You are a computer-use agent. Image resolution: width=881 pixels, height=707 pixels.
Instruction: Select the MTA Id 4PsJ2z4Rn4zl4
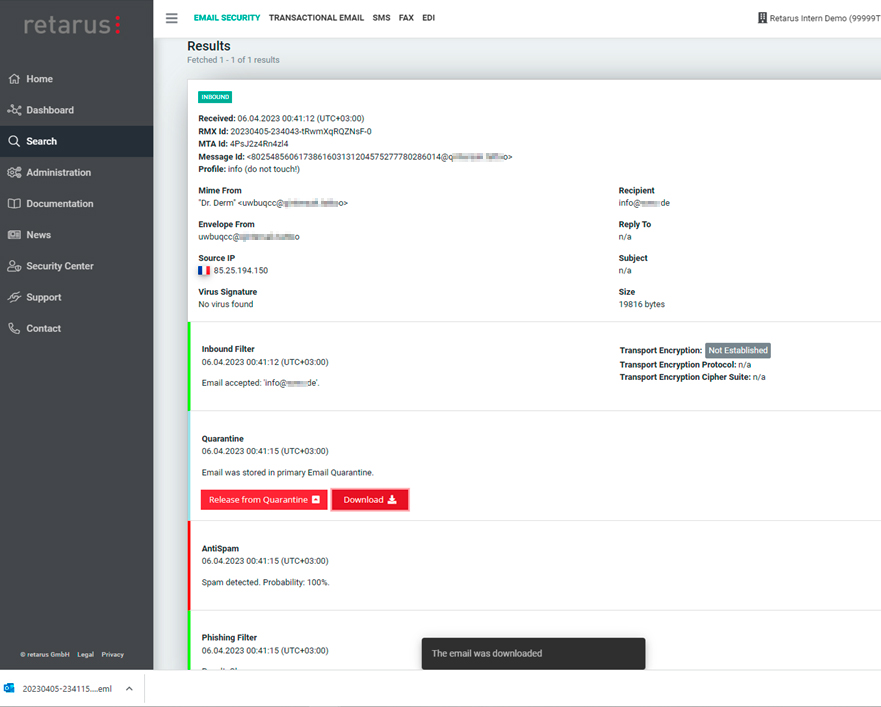pos(259,144)
